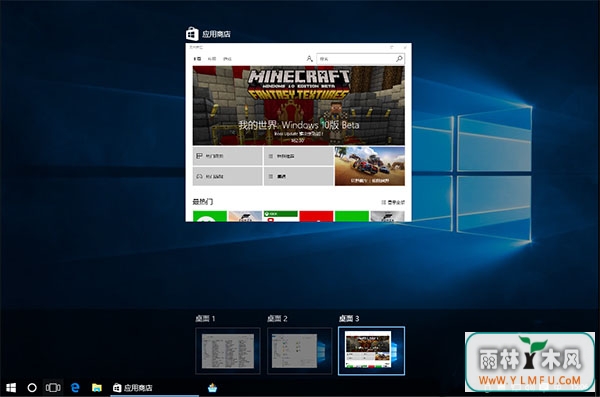Click the 桌面 1 label text
The image size is (600, 397).
(205, 319)
